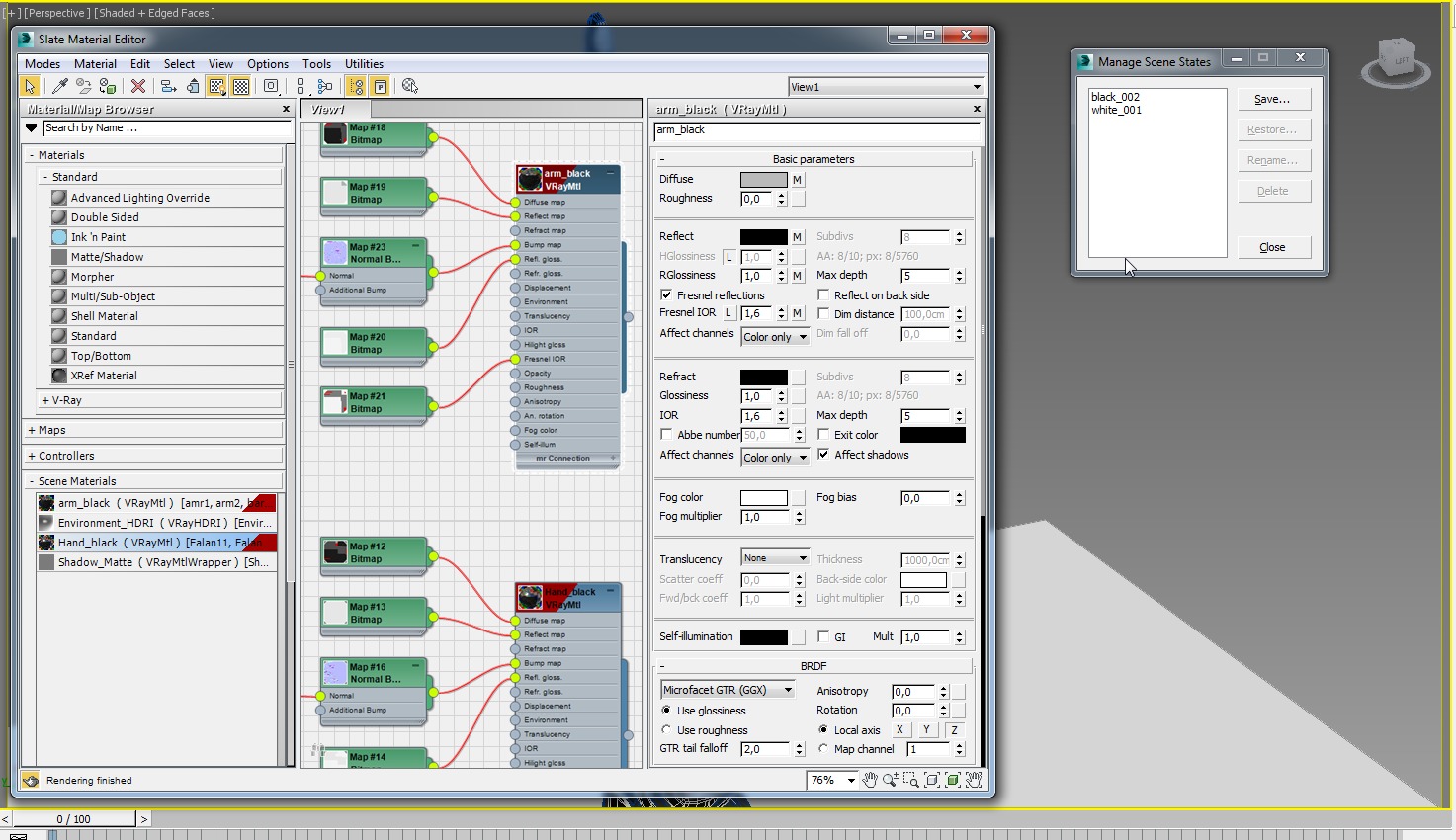The width and height of the screenshot is (1456, 840).
Task: Click the M map button next to Diffuse
Action: coord(797,180)
